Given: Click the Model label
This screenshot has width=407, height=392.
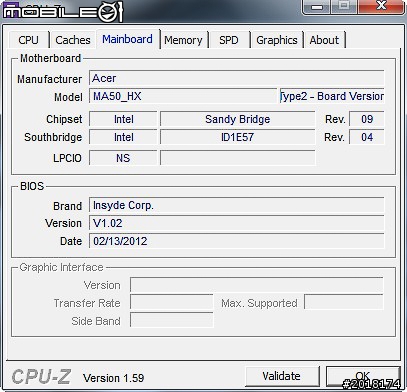Looking at the screenshot, I should pos(68,97).
